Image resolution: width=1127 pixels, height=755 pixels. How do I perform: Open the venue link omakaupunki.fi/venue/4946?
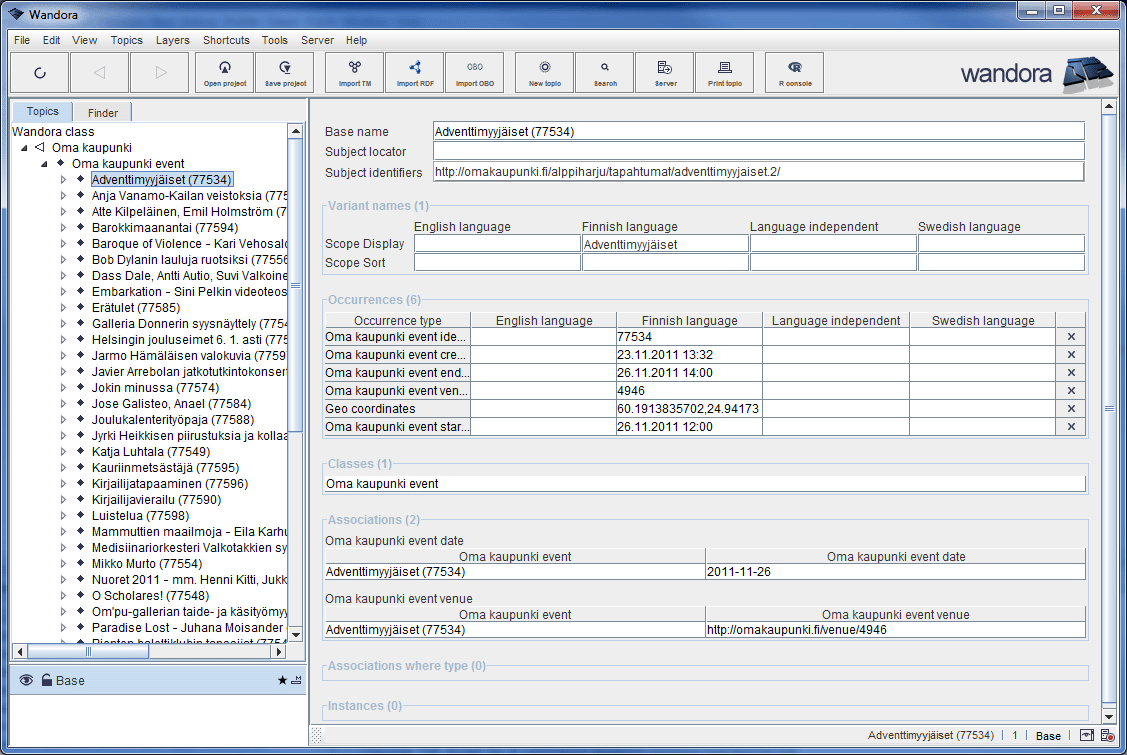[796, 630]
